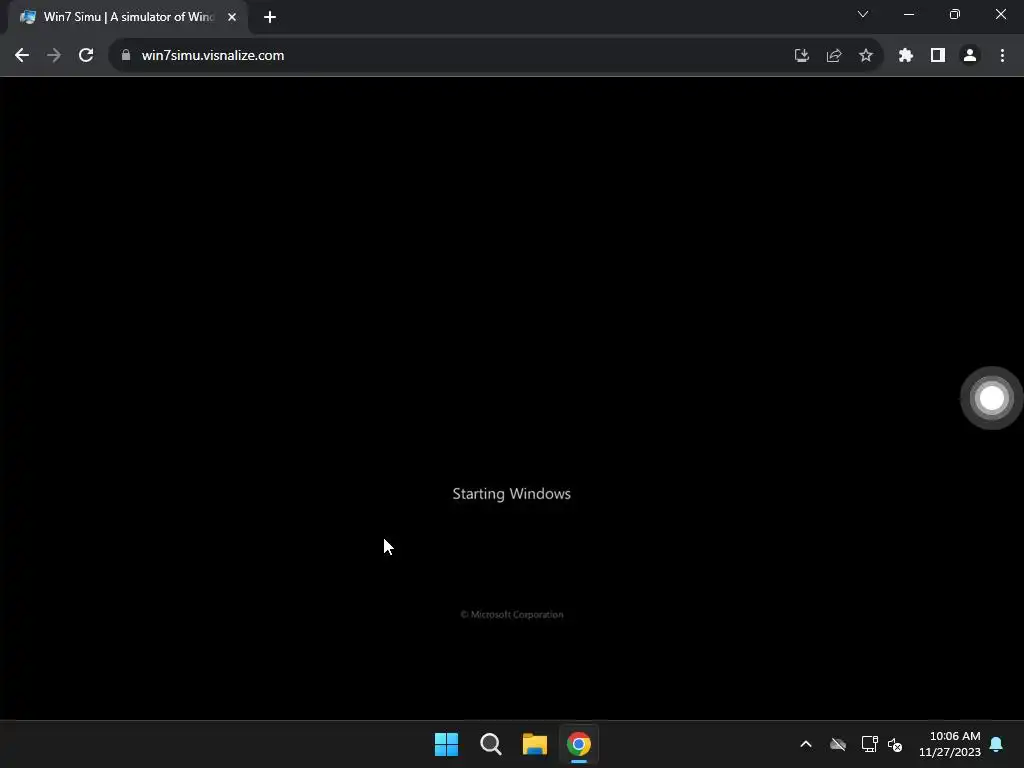Open the Chrome profile avatar menu
Image resolution: width=1024 pixels, height=768 pixels.
pyautogui.click(x=970, y=56)
